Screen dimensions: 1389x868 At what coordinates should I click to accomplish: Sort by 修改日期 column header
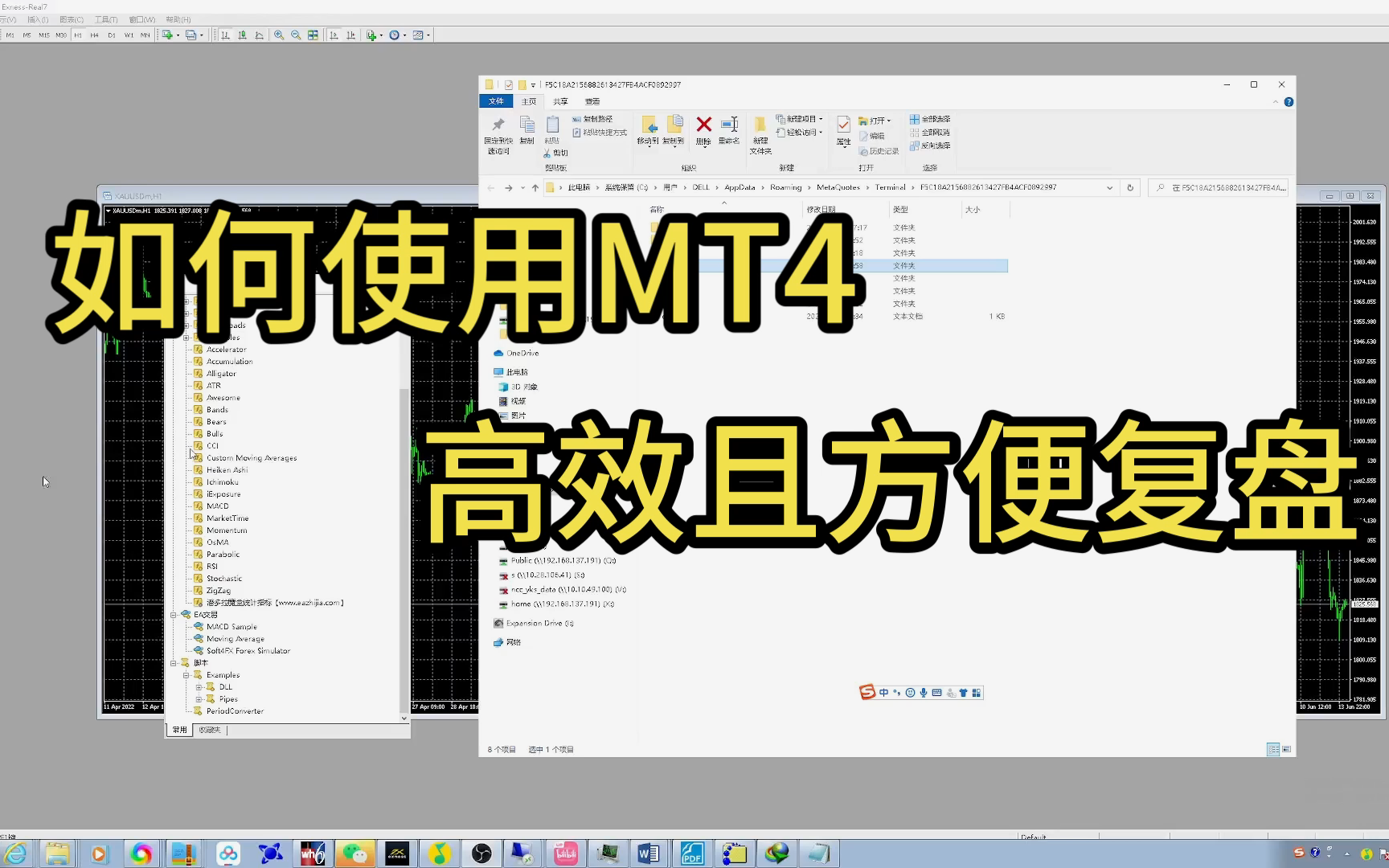(821, 210)
